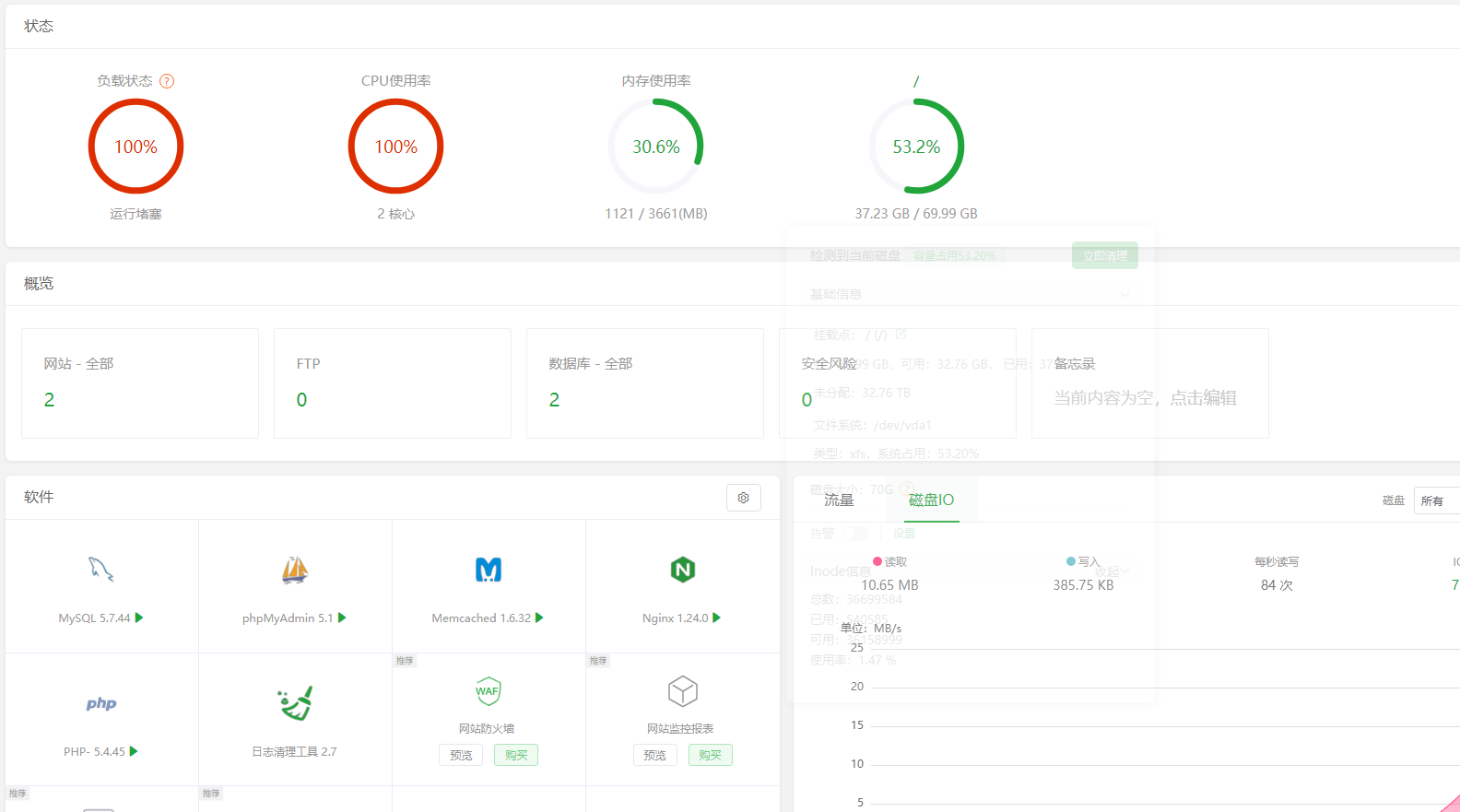Viewport: 1460px width, 812px height.
Task: Click the phpMyAdmin 5.1 label
Action: click(x=288, y=618)
